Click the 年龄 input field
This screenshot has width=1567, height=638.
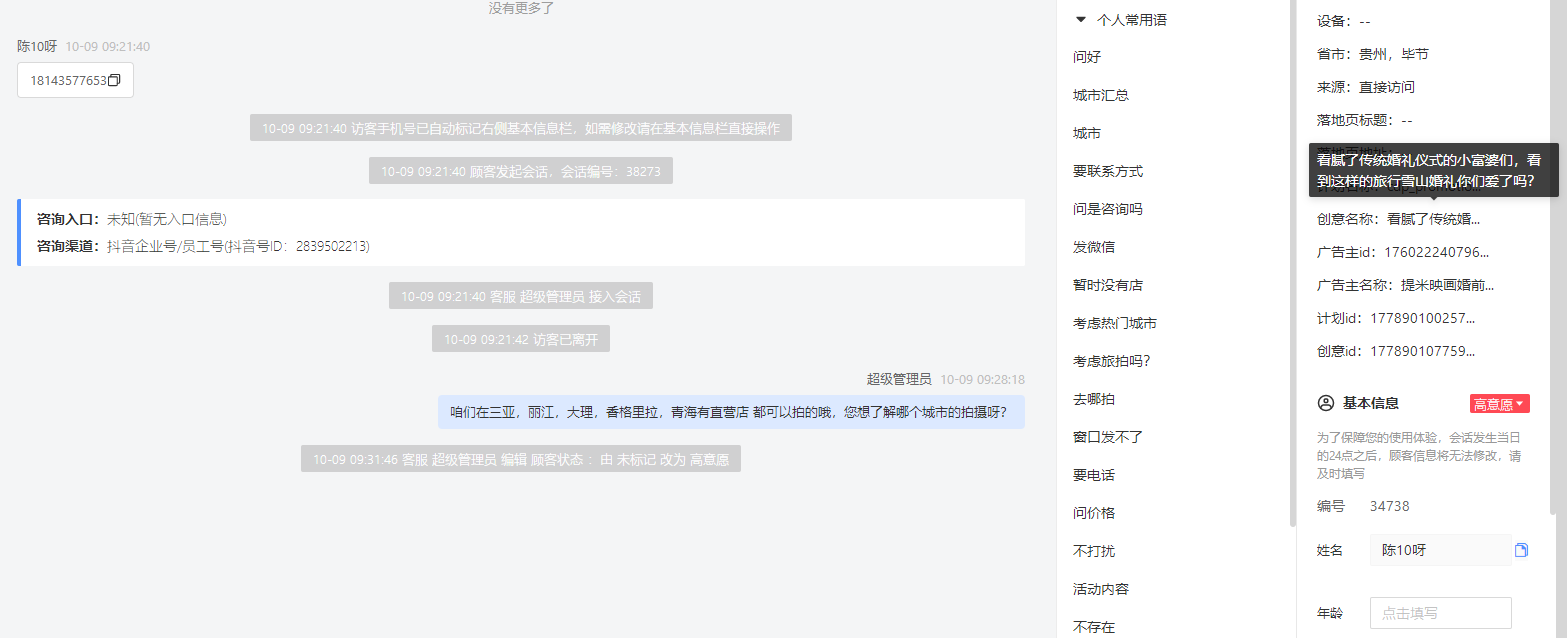click(1440, 613)
